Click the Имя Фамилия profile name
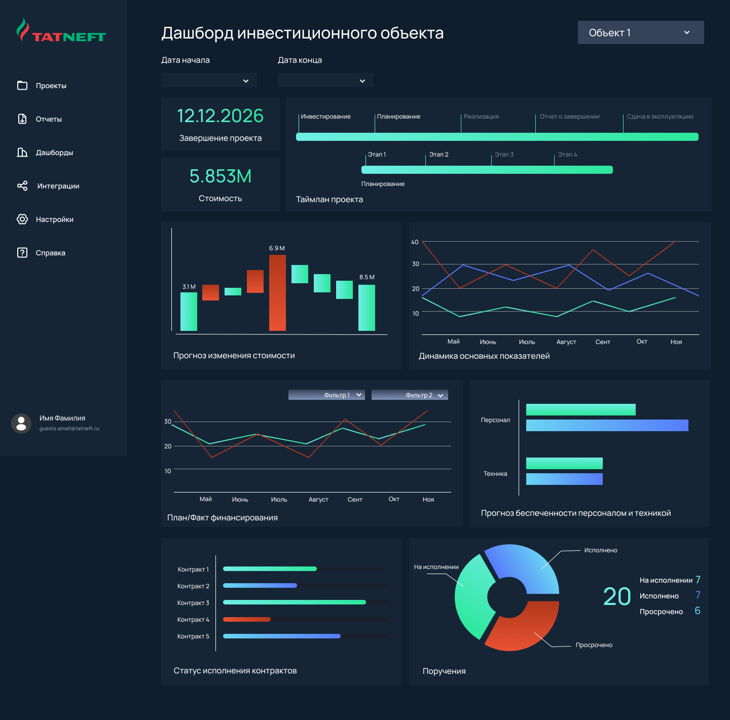The image size is (730, 720). tap(62, 418)
